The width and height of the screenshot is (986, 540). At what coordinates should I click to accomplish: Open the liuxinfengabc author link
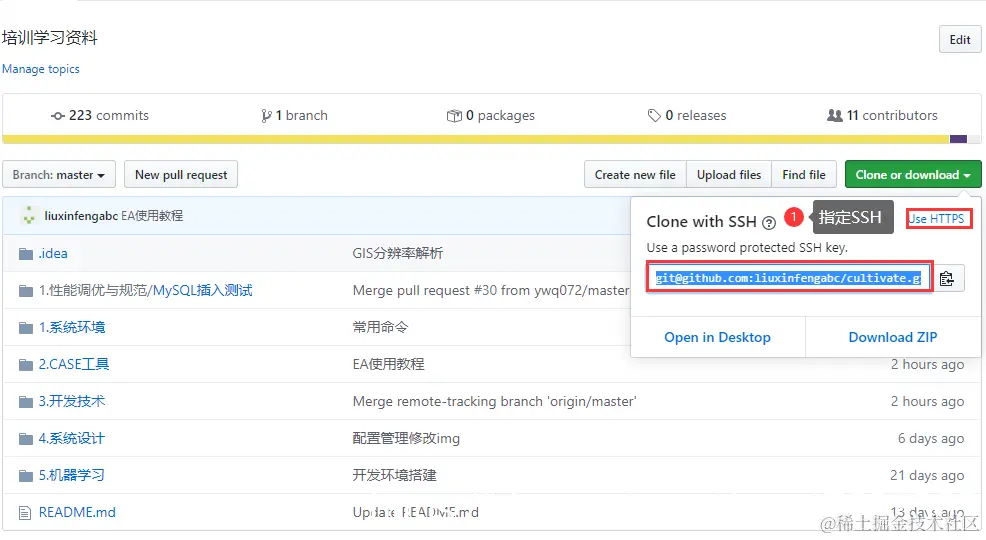pos(81,216)
